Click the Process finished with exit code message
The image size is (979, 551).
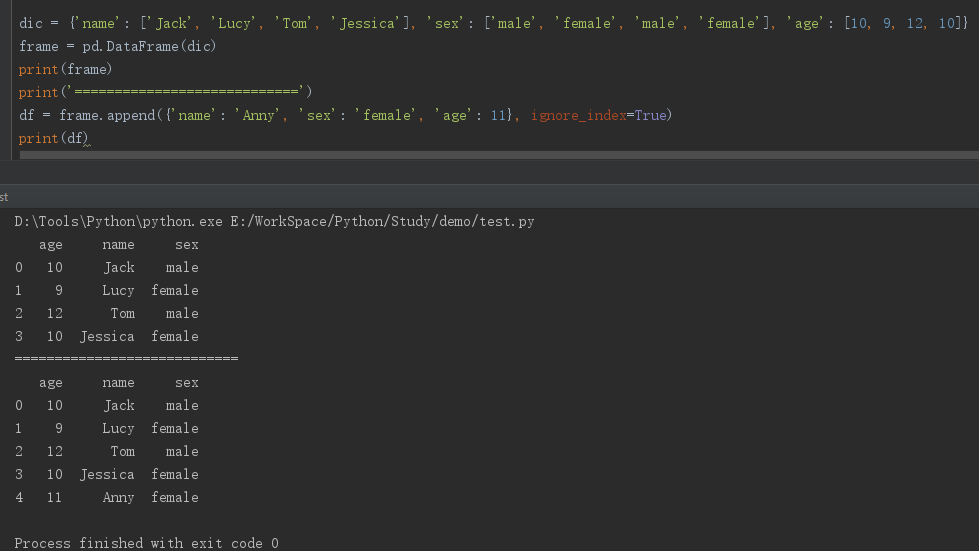click(x=146, y=543)
